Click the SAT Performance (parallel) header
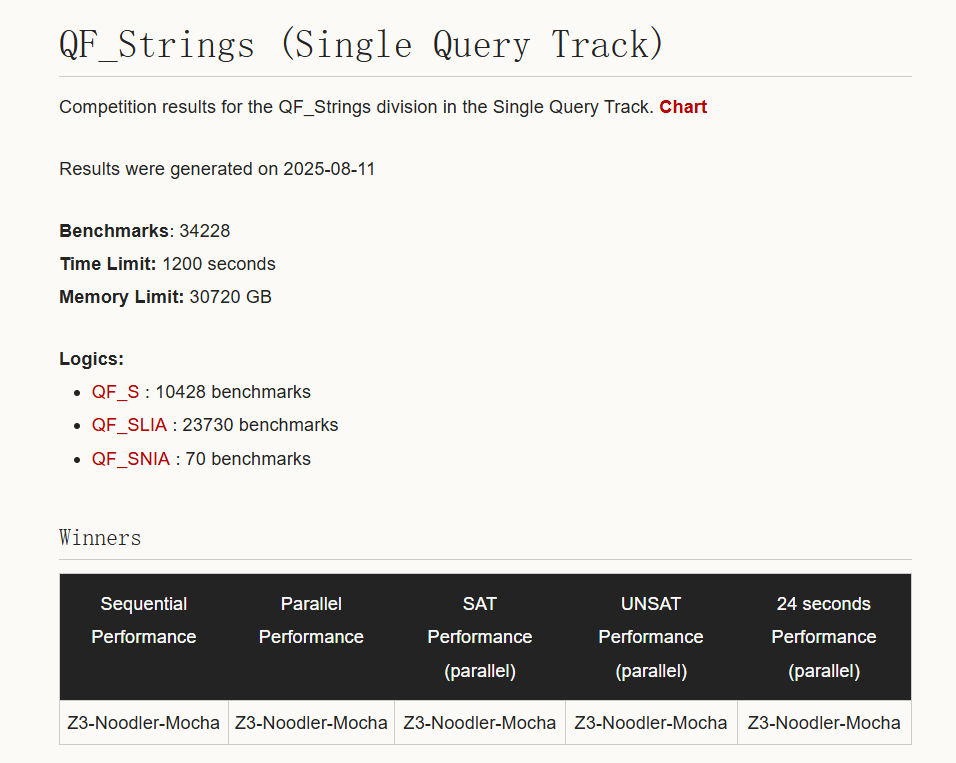The width and height of the screenshot is (956, 763). point(480,637)
